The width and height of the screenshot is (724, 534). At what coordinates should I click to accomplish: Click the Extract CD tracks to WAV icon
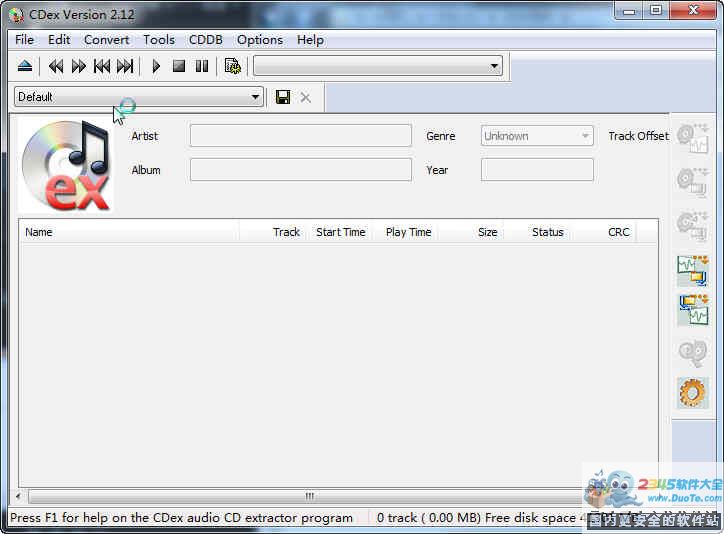click(x=693, y=138)
